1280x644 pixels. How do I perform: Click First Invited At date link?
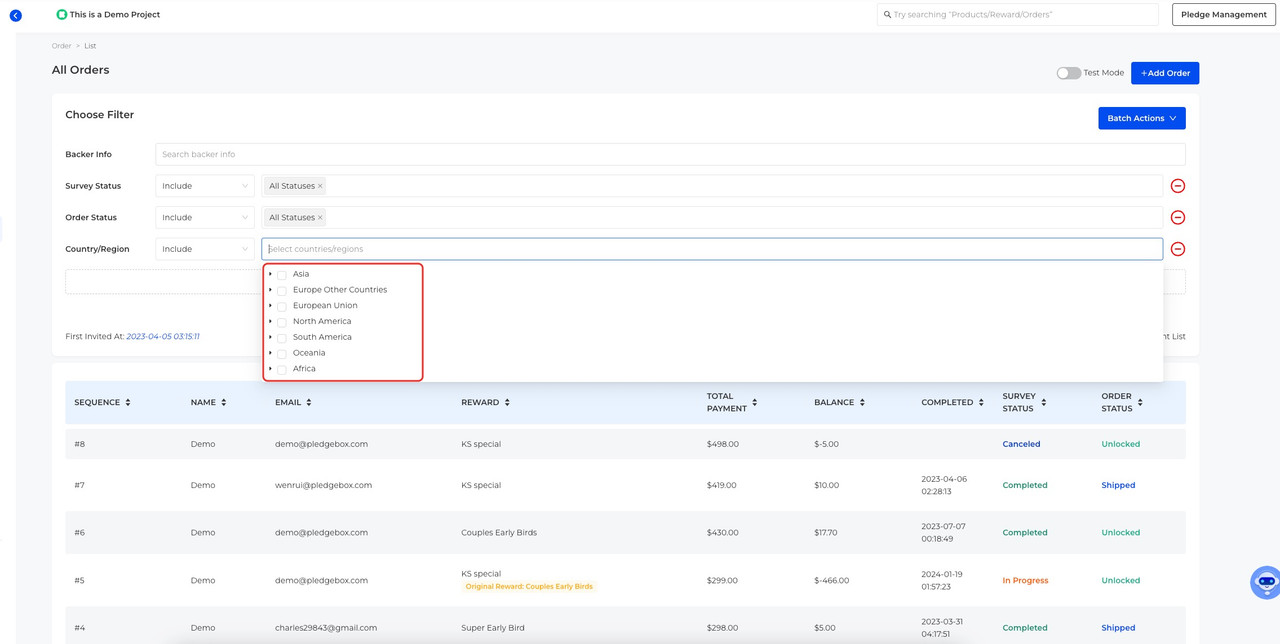[163, 337]
